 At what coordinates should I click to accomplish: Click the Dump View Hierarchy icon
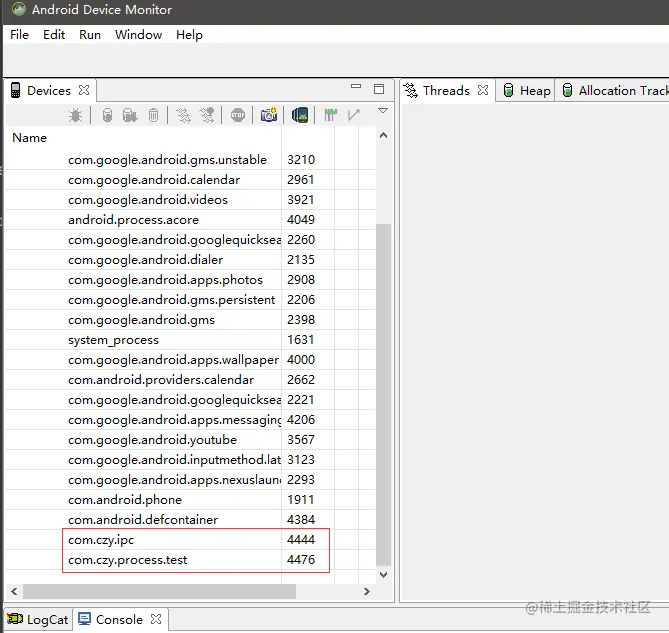point(300,115)
